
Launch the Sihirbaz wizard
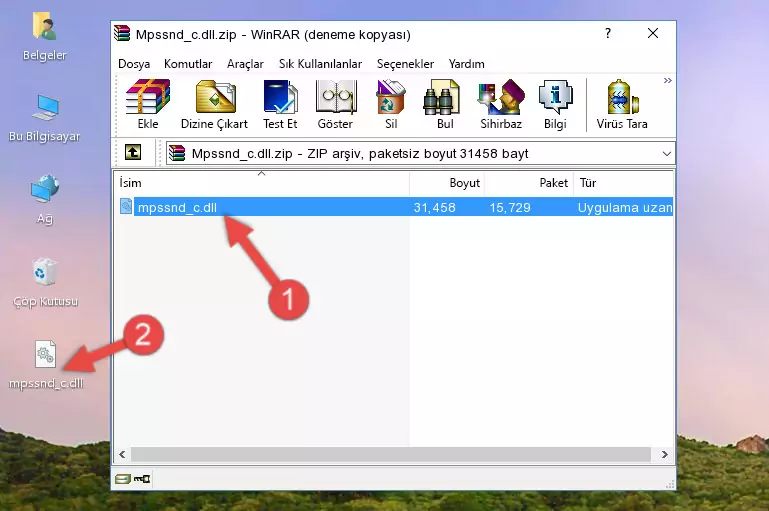(501, 104)
